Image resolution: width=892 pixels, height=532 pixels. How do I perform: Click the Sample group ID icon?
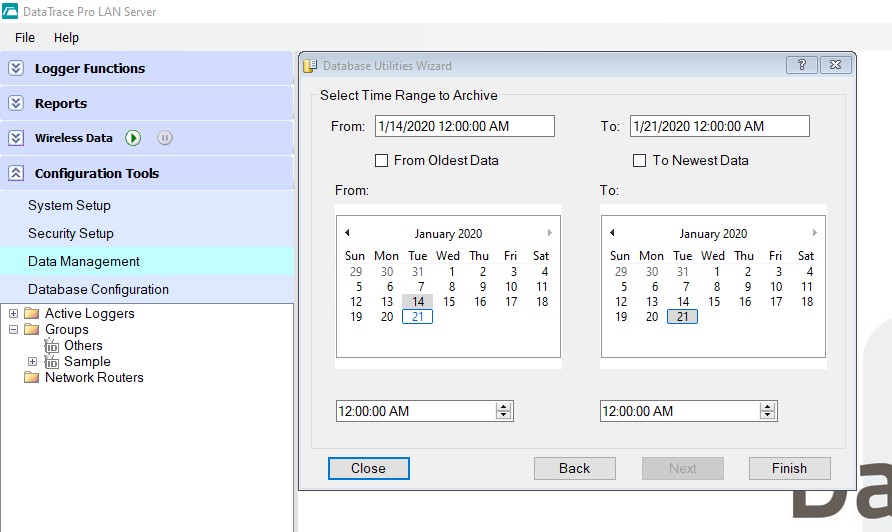[x=52, y=362]
